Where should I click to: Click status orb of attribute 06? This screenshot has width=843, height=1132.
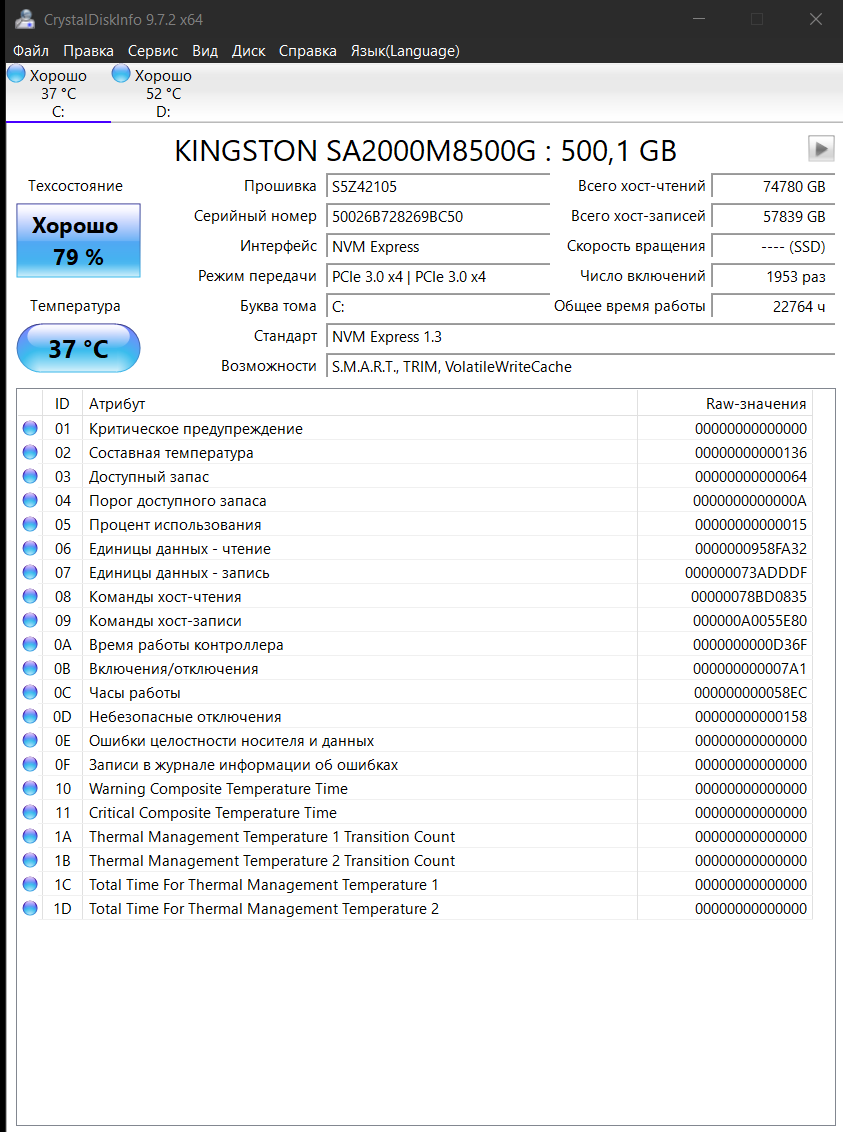[30, 548]
